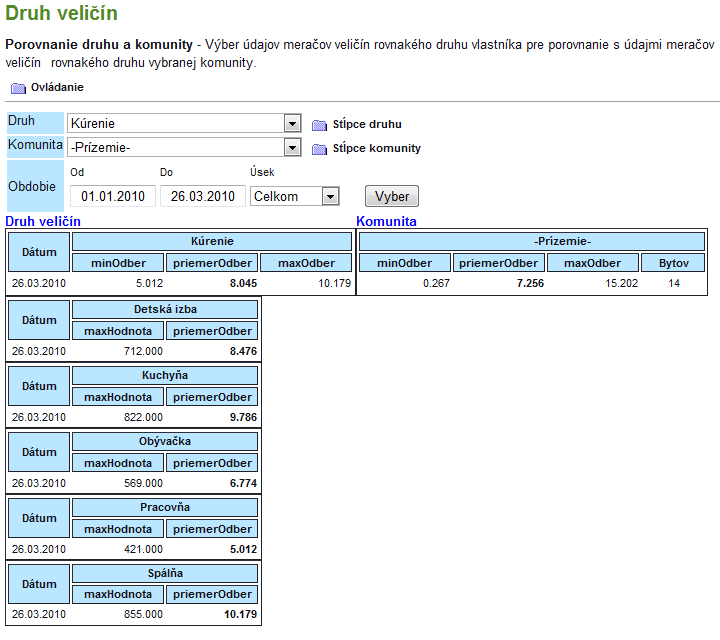Screen dimensions: 720x640
Task: Select the Detská izba table header
Action: tap(165, 309)
